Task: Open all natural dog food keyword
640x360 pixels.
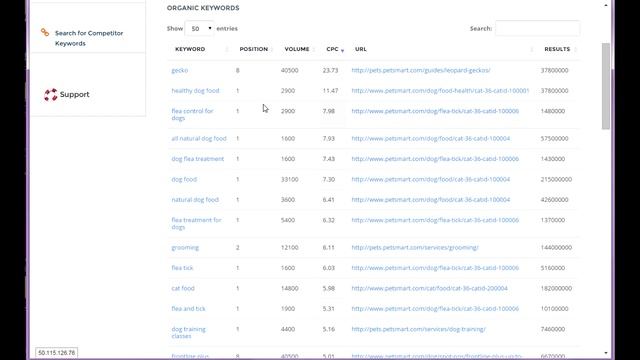Action: (x=199, y=138)
